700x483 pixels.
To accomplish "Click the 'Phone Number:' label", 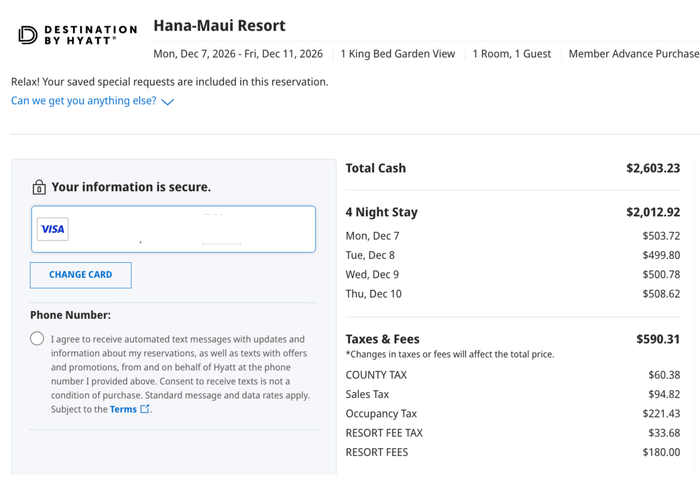I will [x=71, y=315].
